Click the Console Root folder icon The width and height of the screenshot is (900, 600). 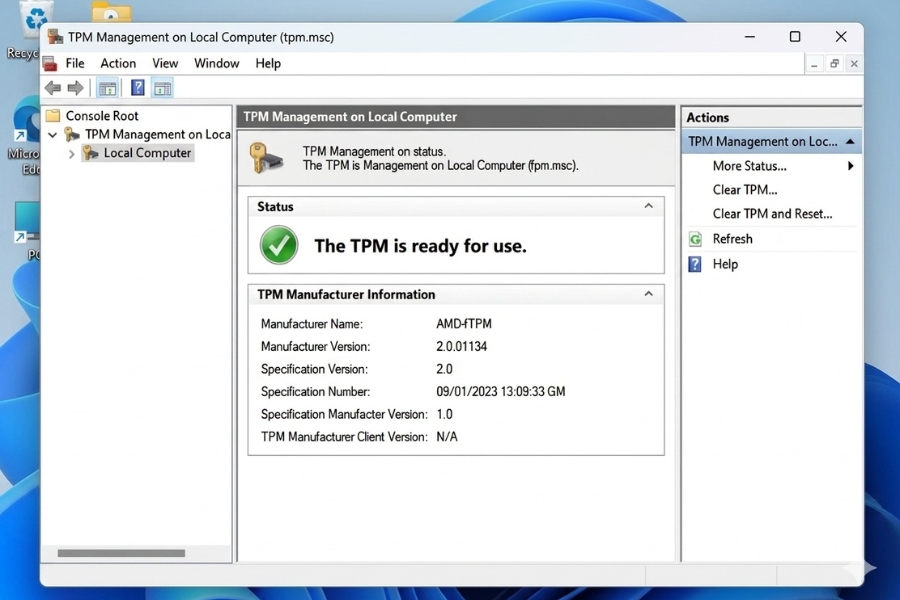point(53,115)
